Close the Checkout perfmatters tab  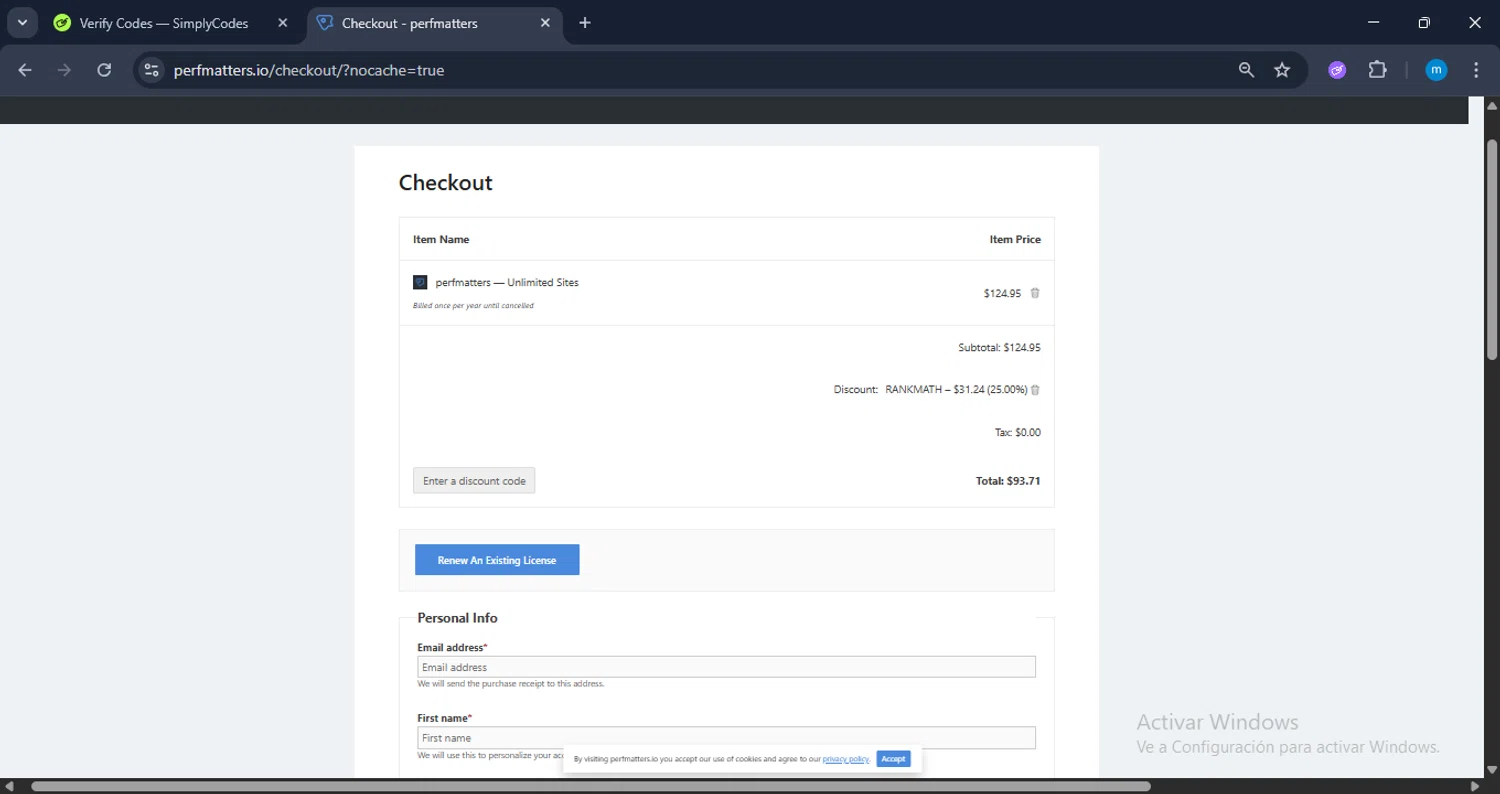pyautogui.click(x=545, y=23)
